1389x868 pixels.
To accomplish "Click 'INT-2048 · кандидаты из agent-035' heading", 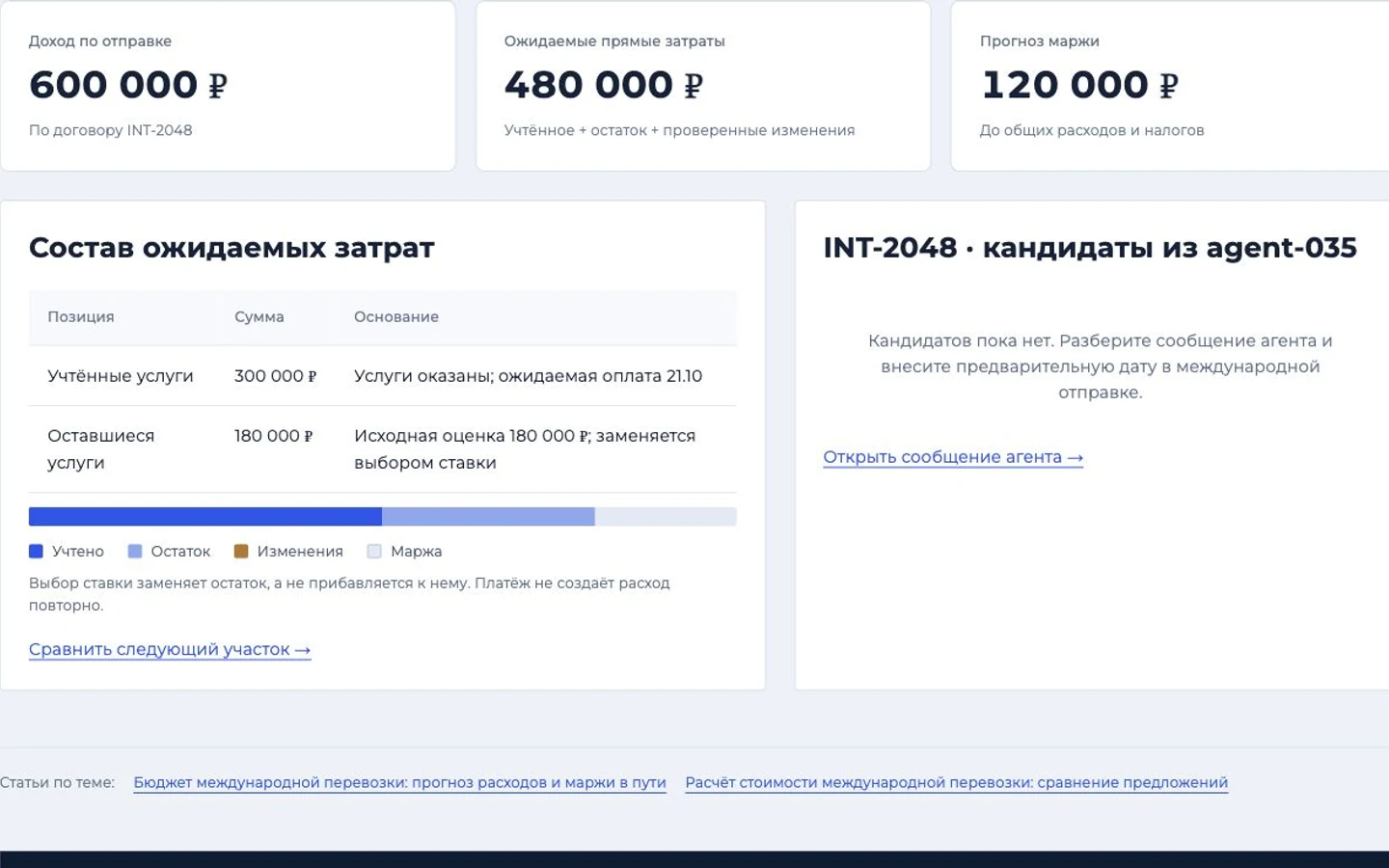I will coord(1090,248).
